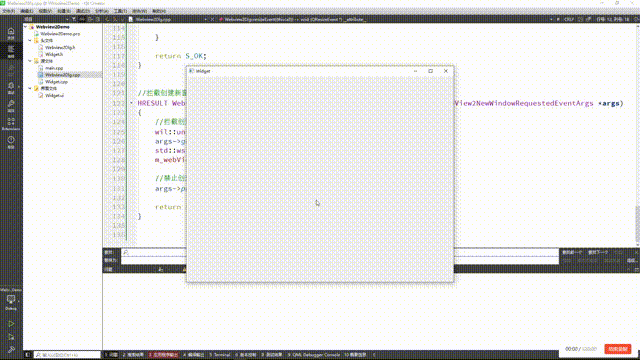Close the project side pane
The image size is (640, 360).
[98, 19]
